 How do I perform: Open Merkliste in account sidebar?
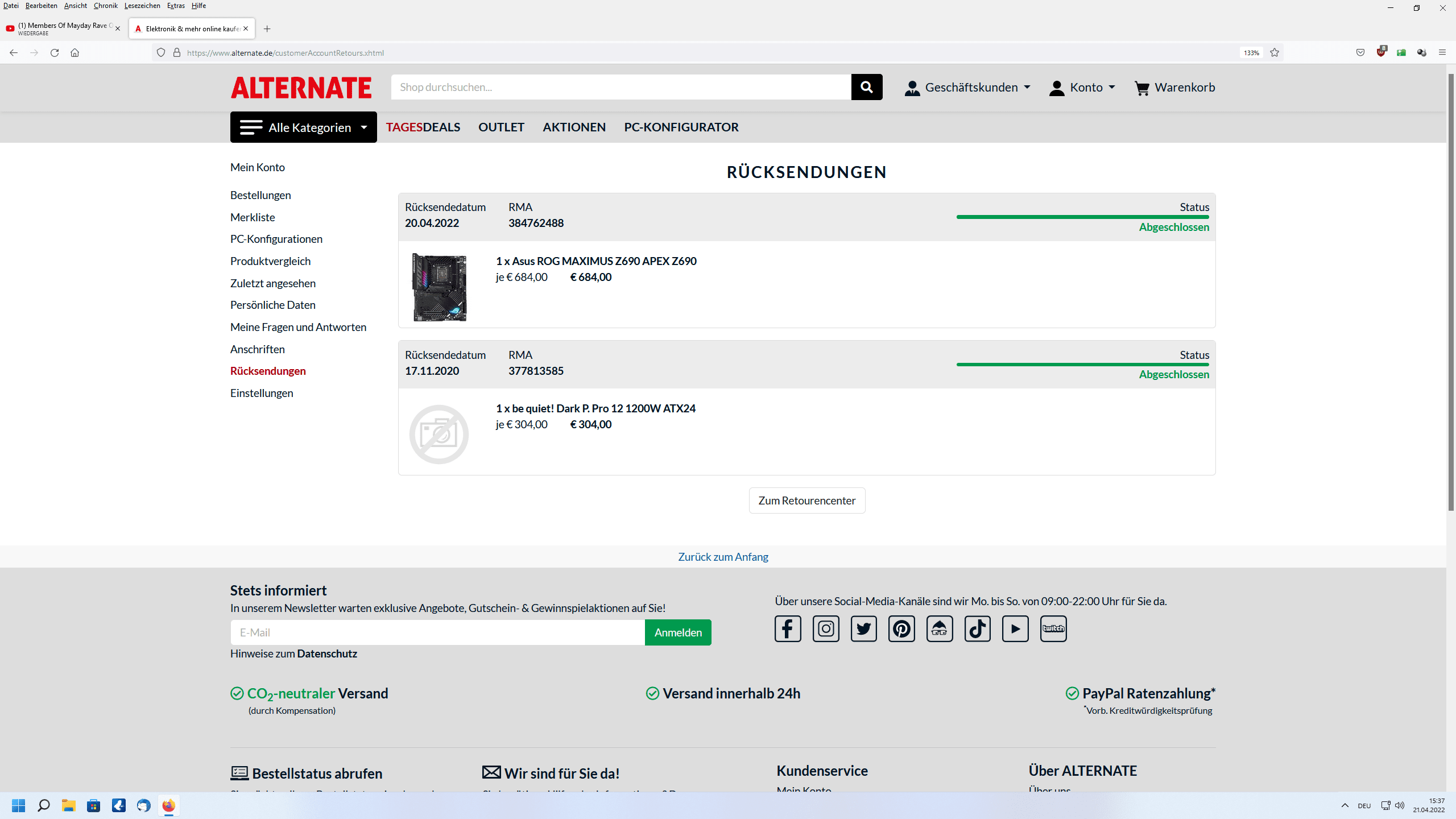click(x=253, y=217)
